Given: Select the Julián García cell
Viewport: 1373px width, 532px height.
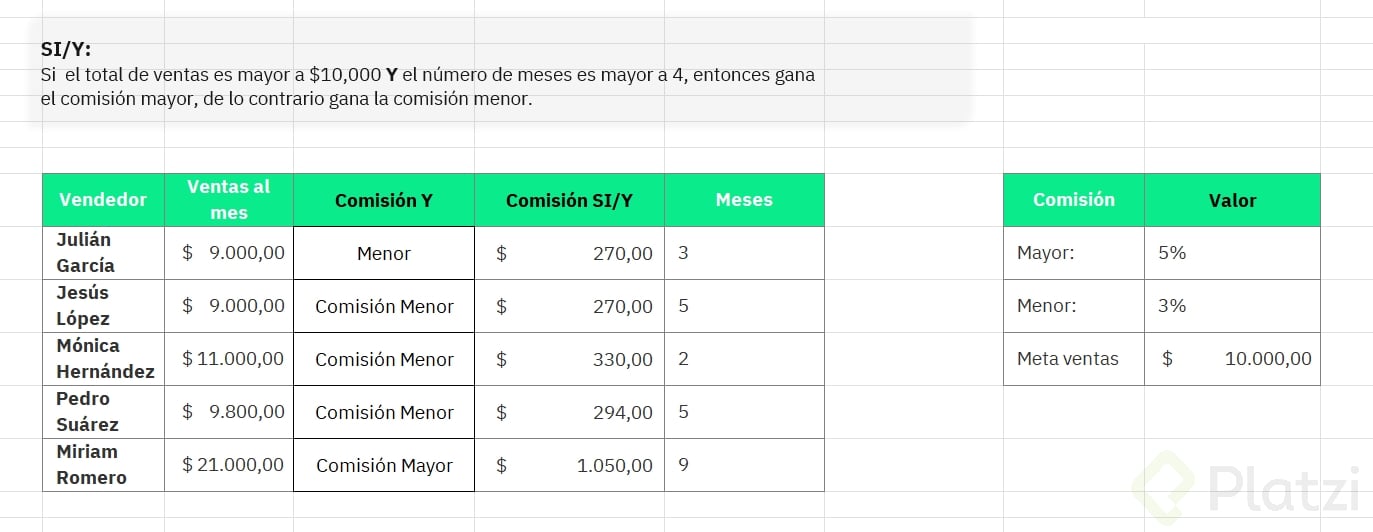Looking at the screenshot, I should click(x=103, y=253).
